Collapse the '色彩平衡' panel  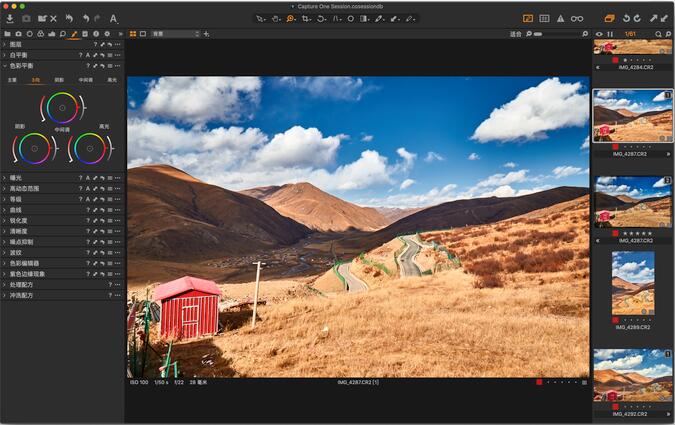point(4,66)
